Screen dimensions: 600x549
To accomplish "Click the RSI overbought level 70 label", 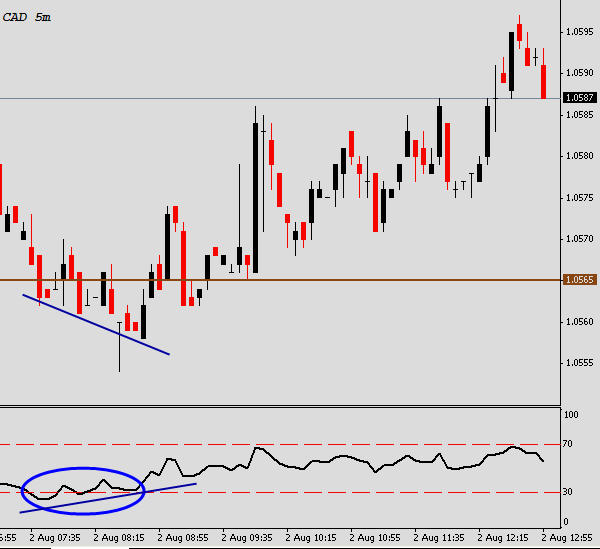I will (567, 444).
